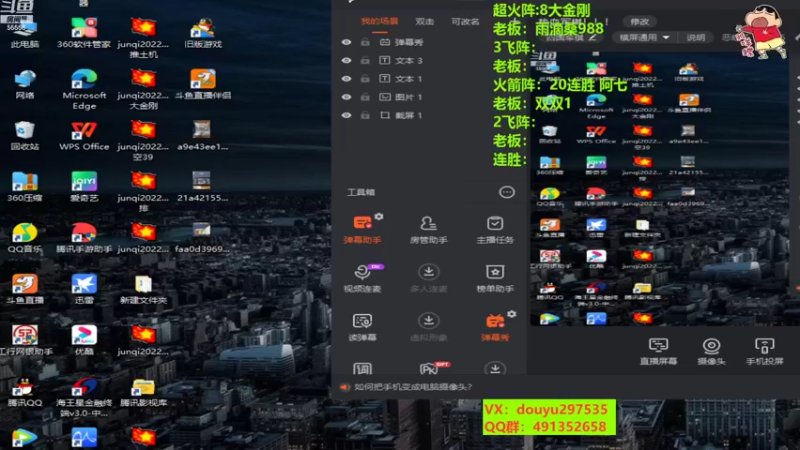
Task: Switch to 我的场景 tab
Action: [379, 21]
